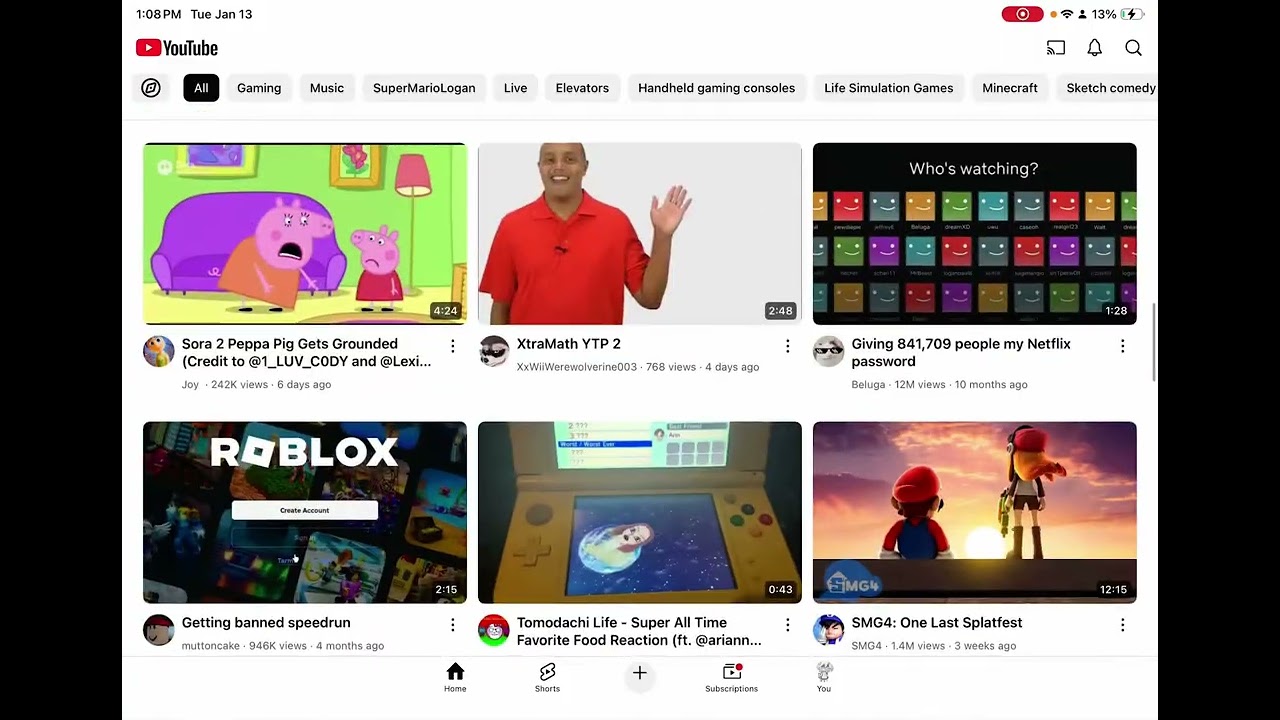1280x720 pixels.
Task: Open more options for XtraMath YTP 2
Action: point(787,346)
